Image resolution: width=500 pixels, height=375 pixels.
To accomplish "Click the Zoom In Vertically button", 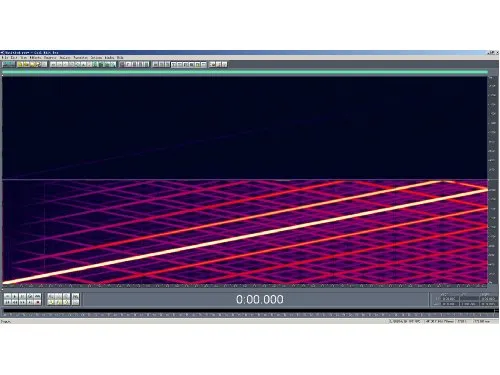I will [76, 296].
